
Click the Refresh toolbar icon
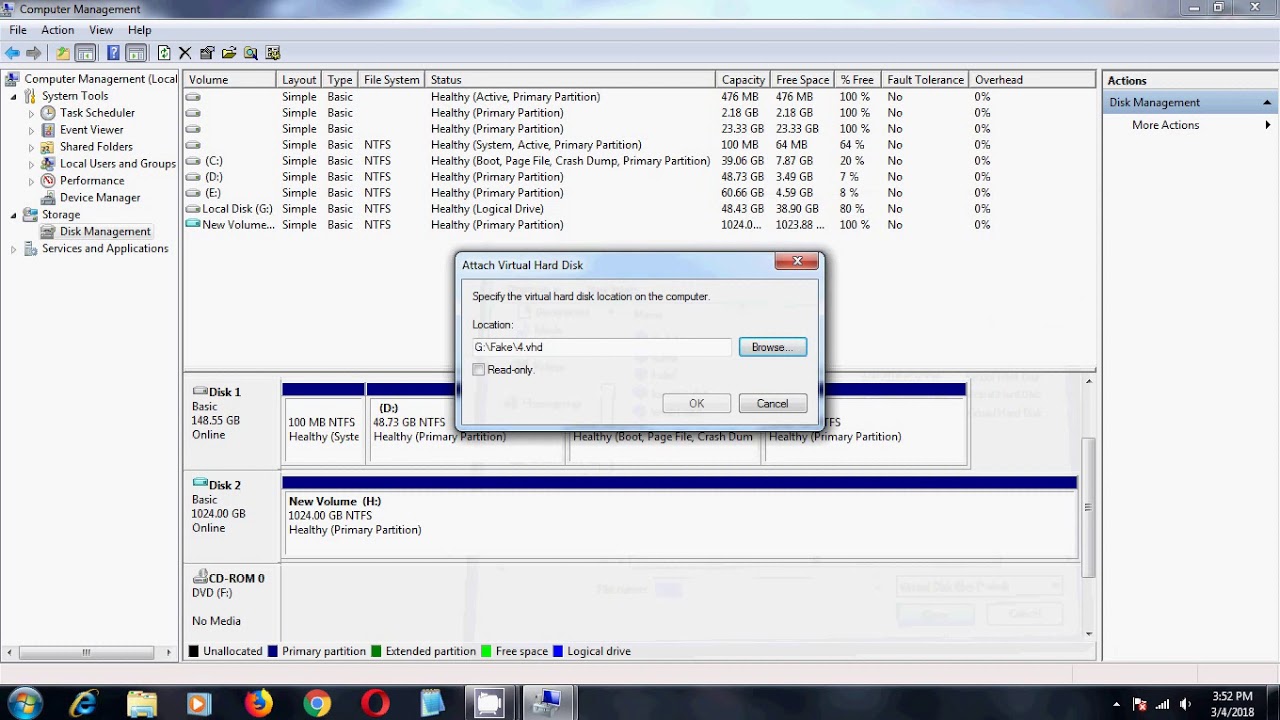tap(164, 53)
